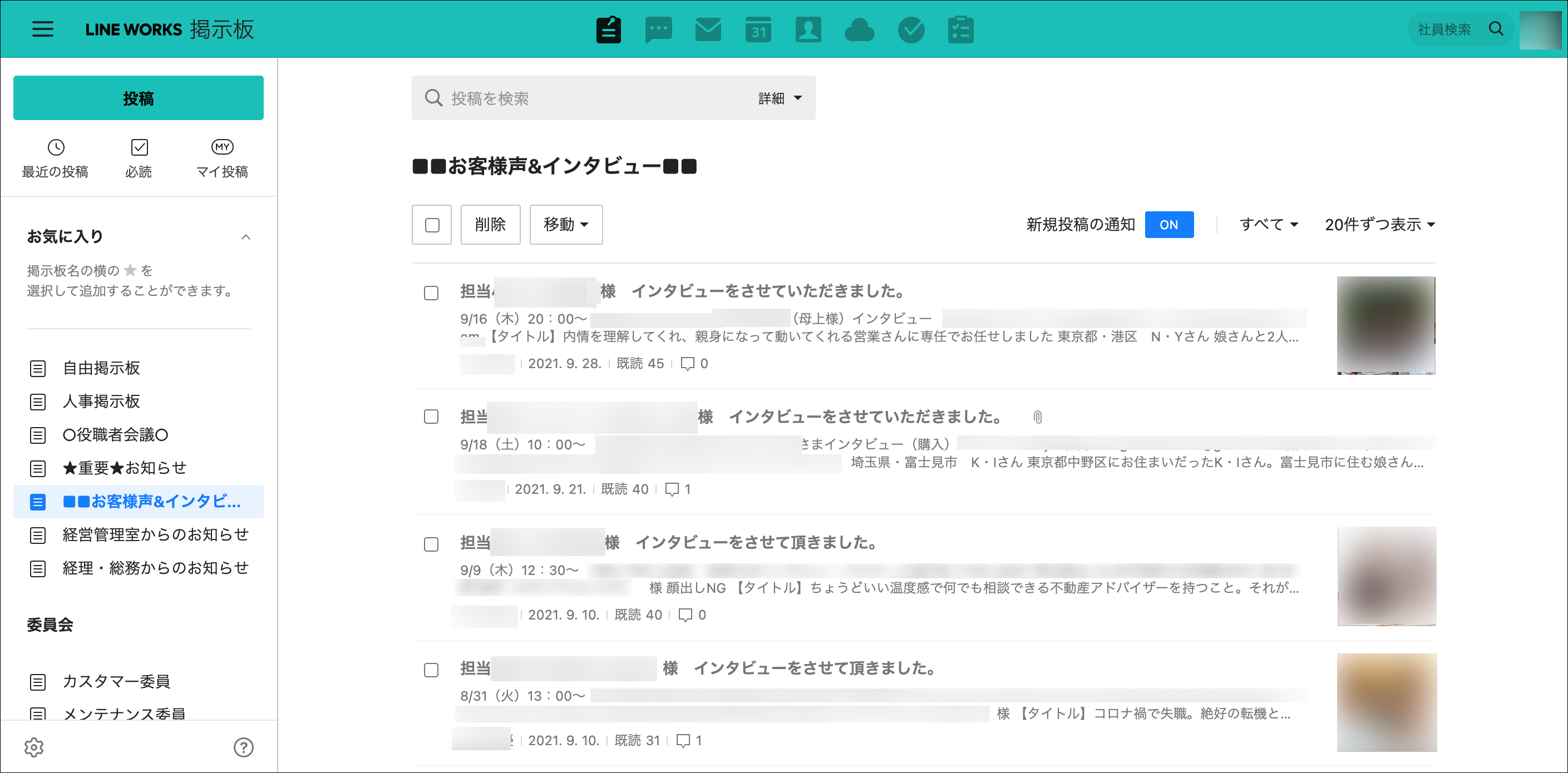The image size is (1568, 773).
Task: Open the hamburger menu icon
Action: 43,29
